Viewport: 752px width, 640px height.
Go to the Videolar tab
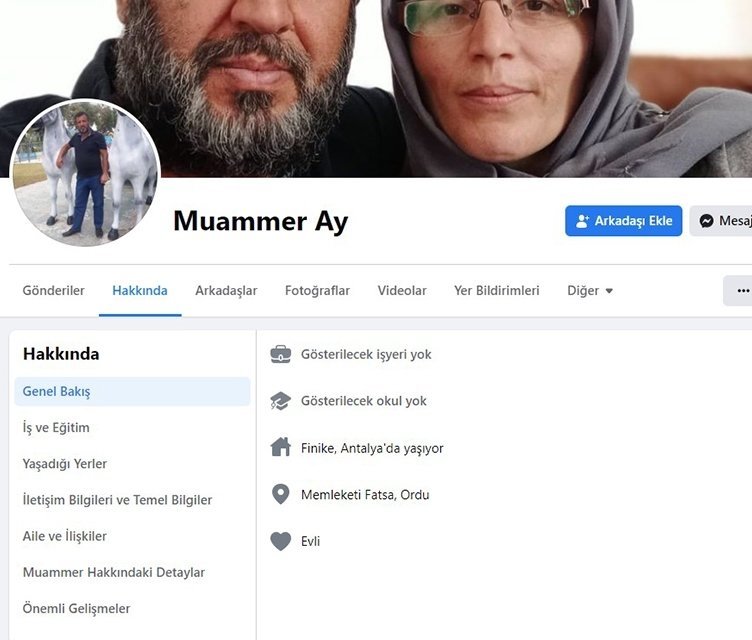coord(401,291)
